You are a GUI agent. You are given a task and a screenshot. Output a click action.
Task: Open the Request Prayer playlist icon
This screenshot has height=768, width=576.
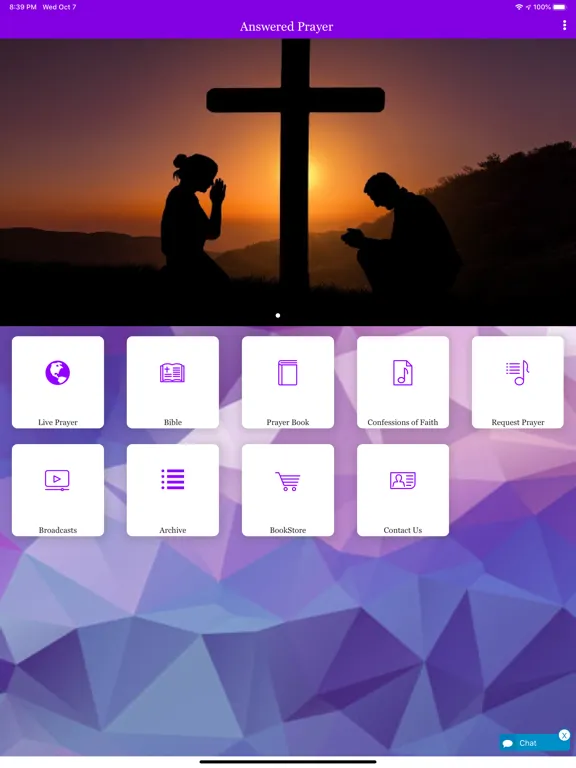(518, 373)
